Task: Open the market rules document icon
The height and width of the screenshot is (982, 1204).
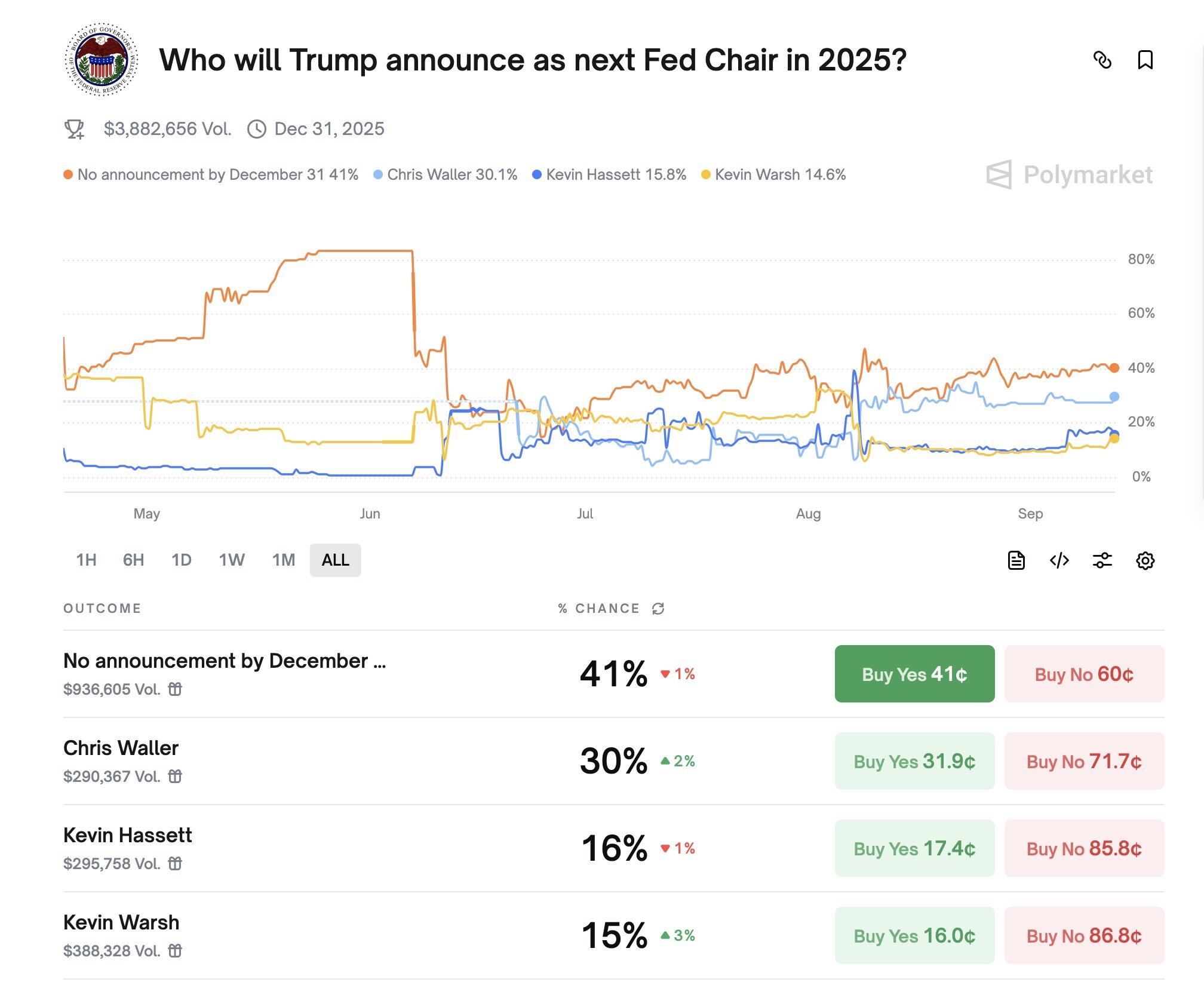Action: [1016, 560]
